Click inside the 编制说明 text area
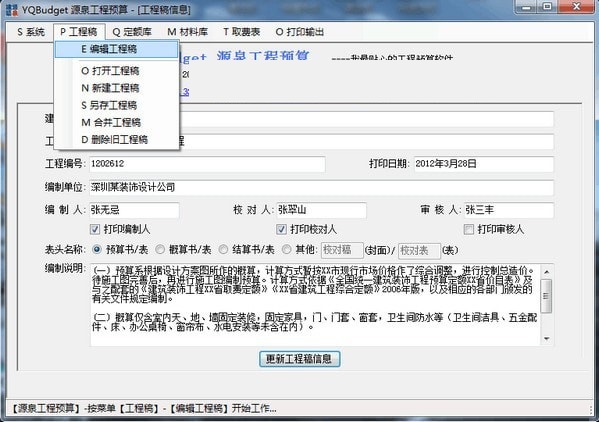This screenshot has width=599, height=422. click(316, 305)
